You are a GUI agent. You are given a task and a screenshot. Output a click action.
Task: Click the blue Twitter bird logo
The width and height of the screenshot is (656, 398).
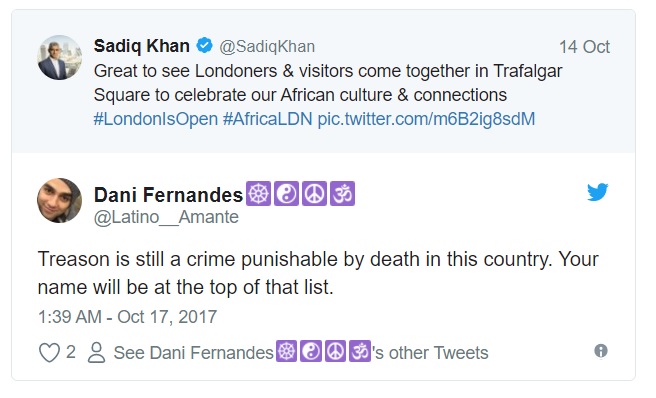click(597, 192)
